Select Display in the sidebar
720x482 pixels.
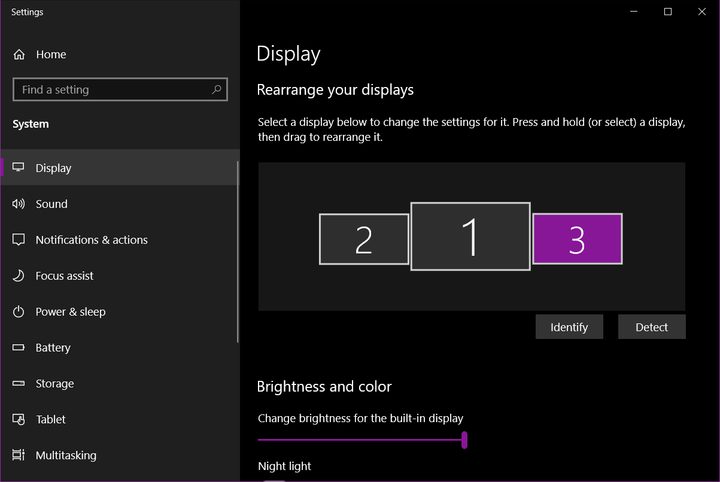(x=119, y=168)
